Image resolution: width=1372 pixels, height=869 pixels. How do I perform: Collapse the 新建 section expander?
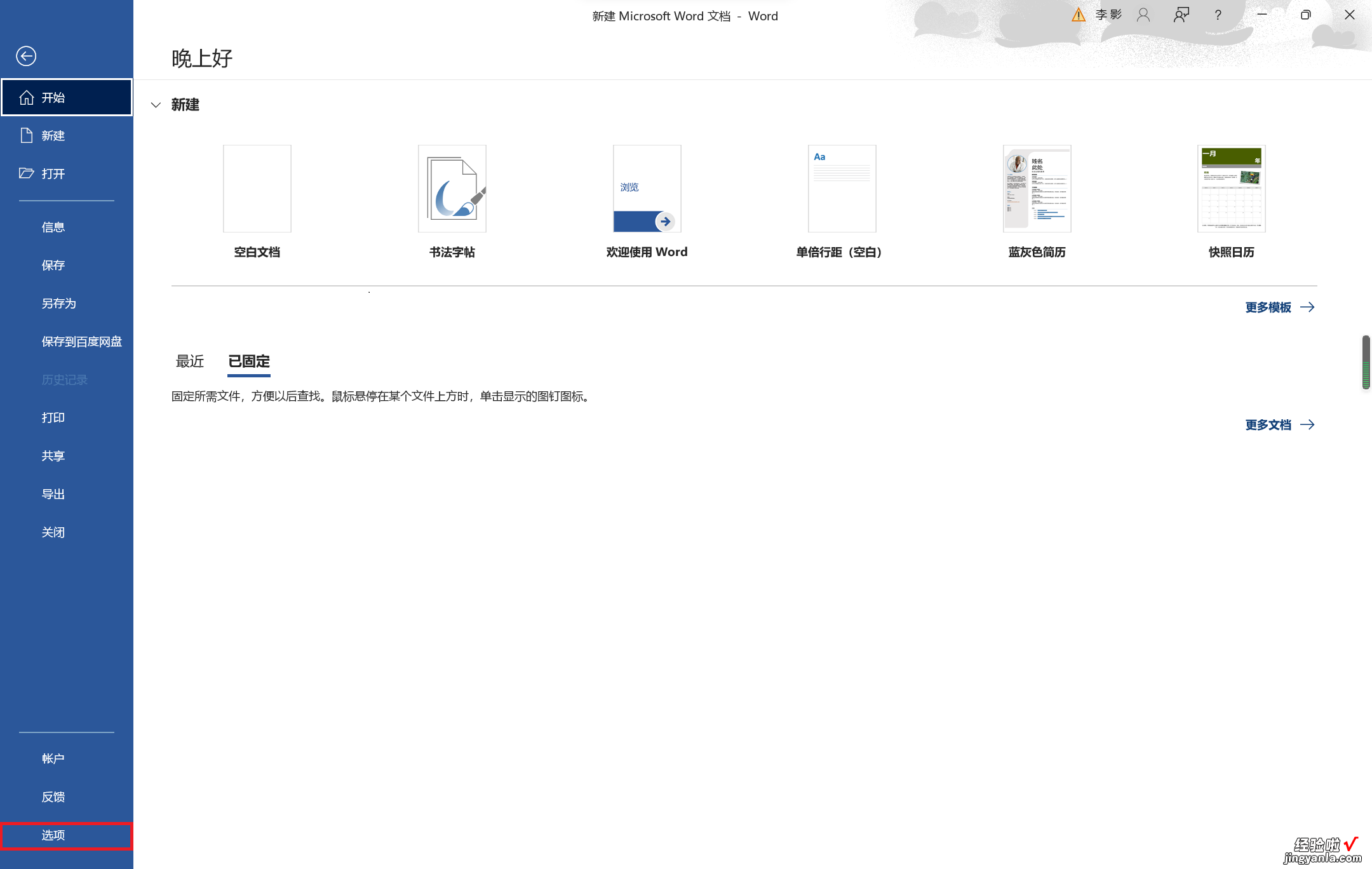[x=156, y=104]
